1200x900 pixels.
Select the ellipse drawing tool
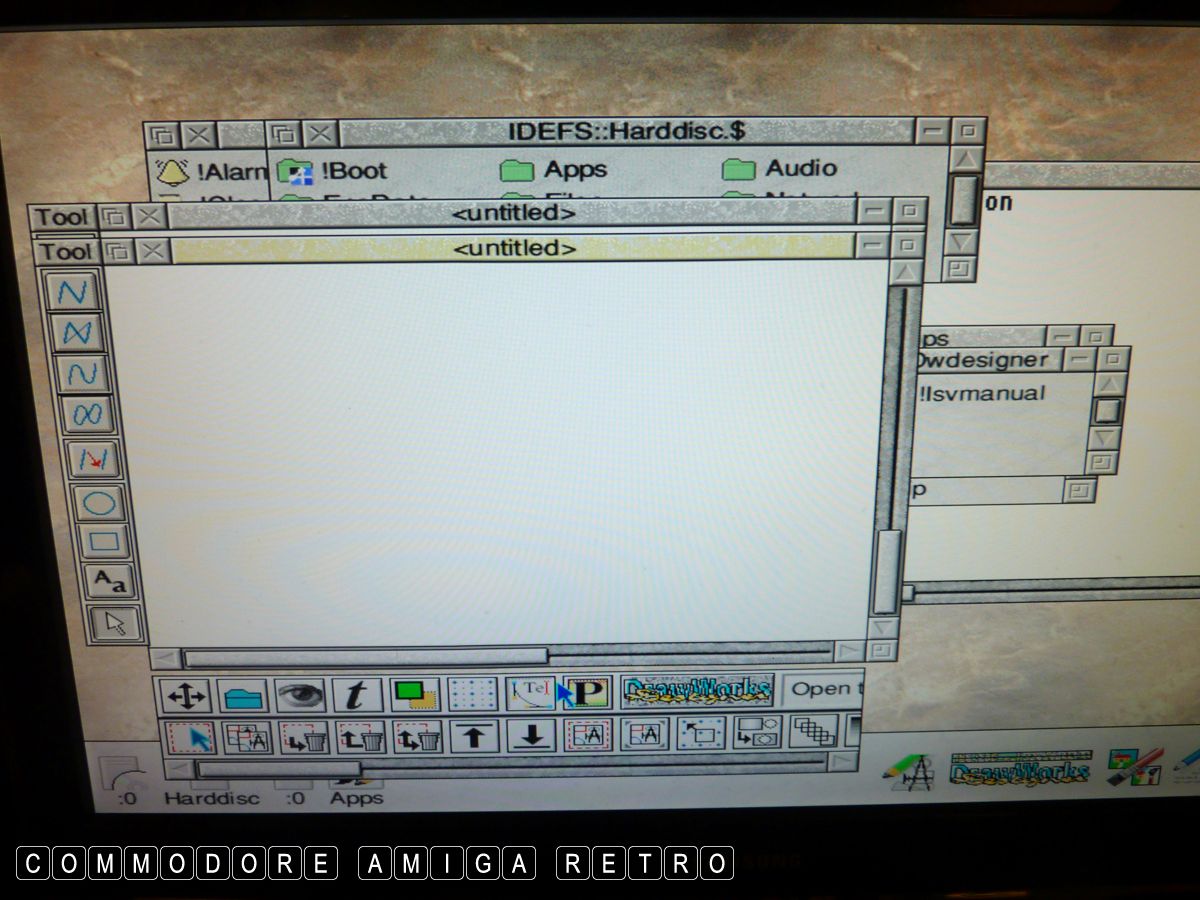point(98,502)
